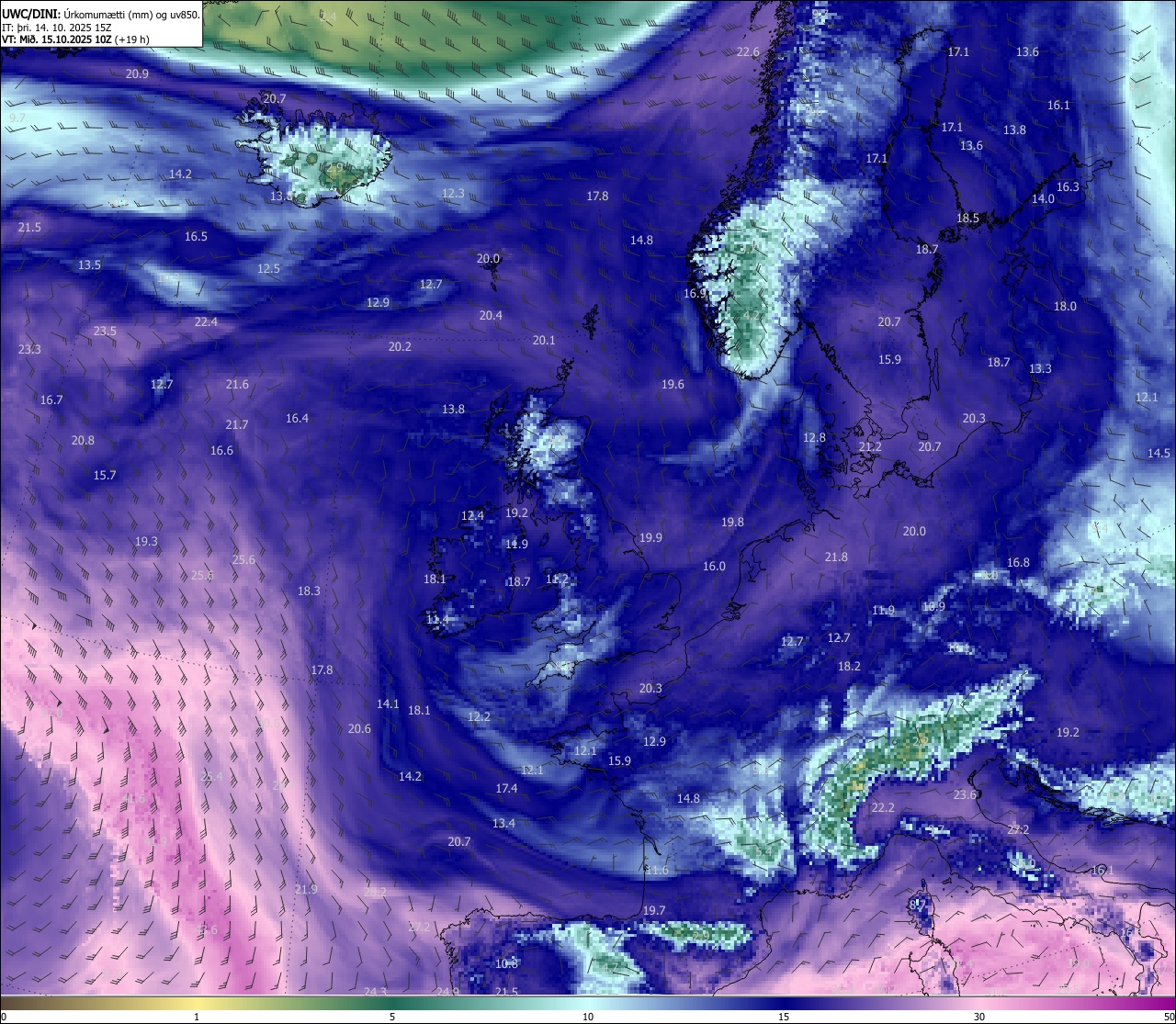Image resolution: width=1176 pixels, height=1024 pixels.
Task: Click the 0 label on the color scale
Action: pos(4,1017)
